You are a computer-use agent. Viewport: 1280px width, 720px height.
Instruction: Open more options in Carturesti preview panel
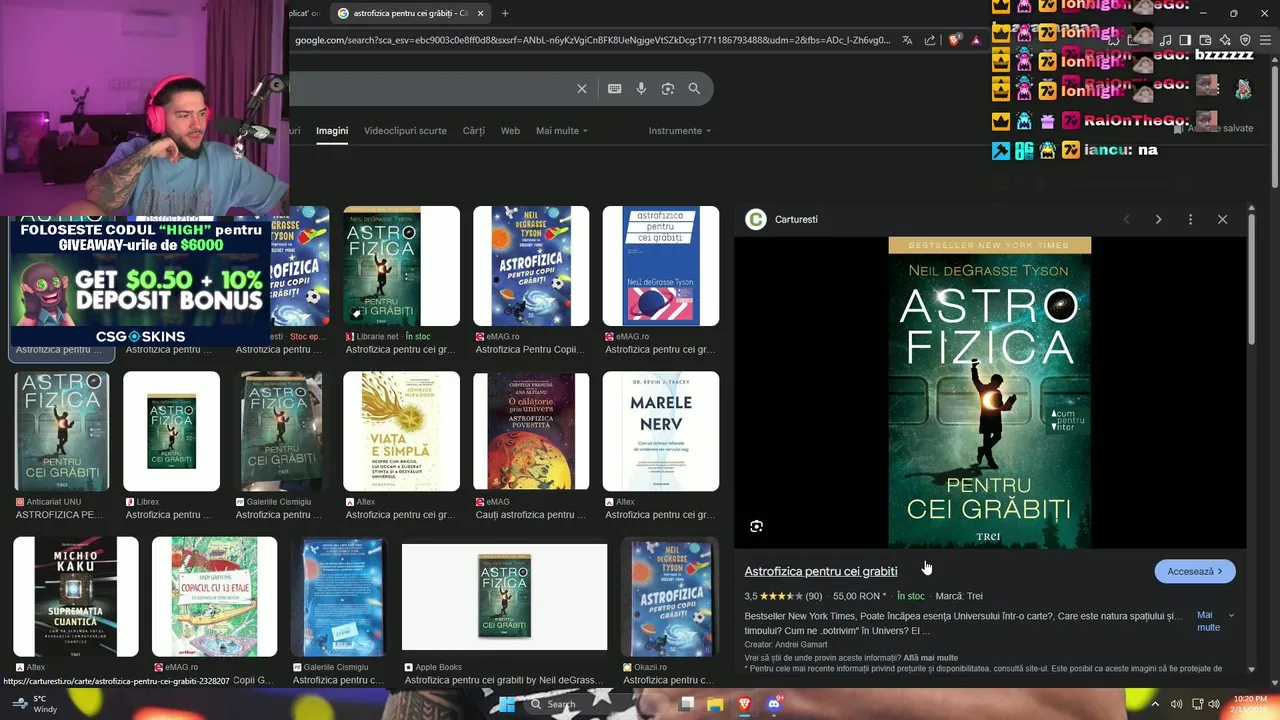coord(1190,219)
